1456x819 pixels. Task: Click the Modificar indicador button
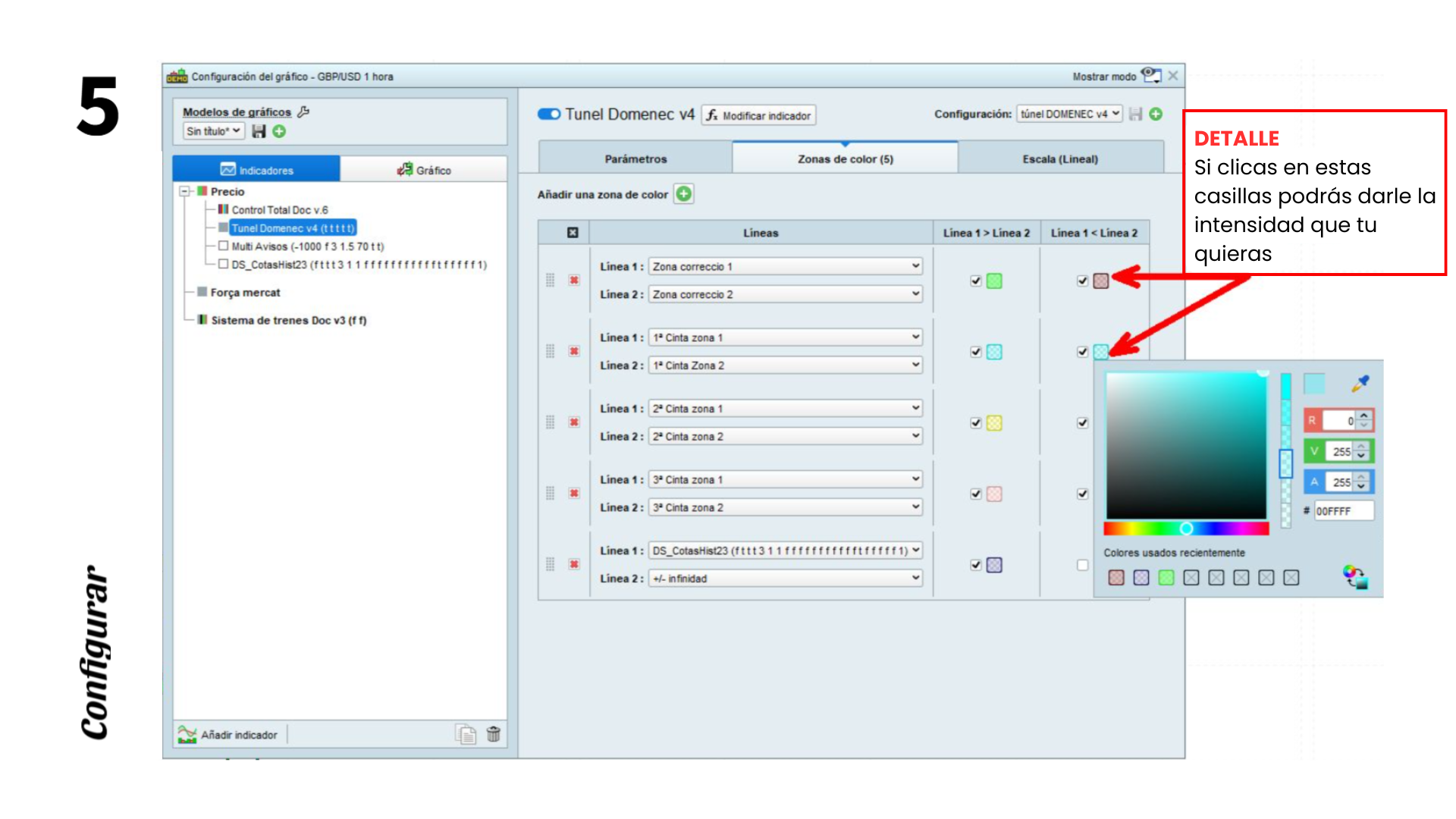[x=758, y=115]
